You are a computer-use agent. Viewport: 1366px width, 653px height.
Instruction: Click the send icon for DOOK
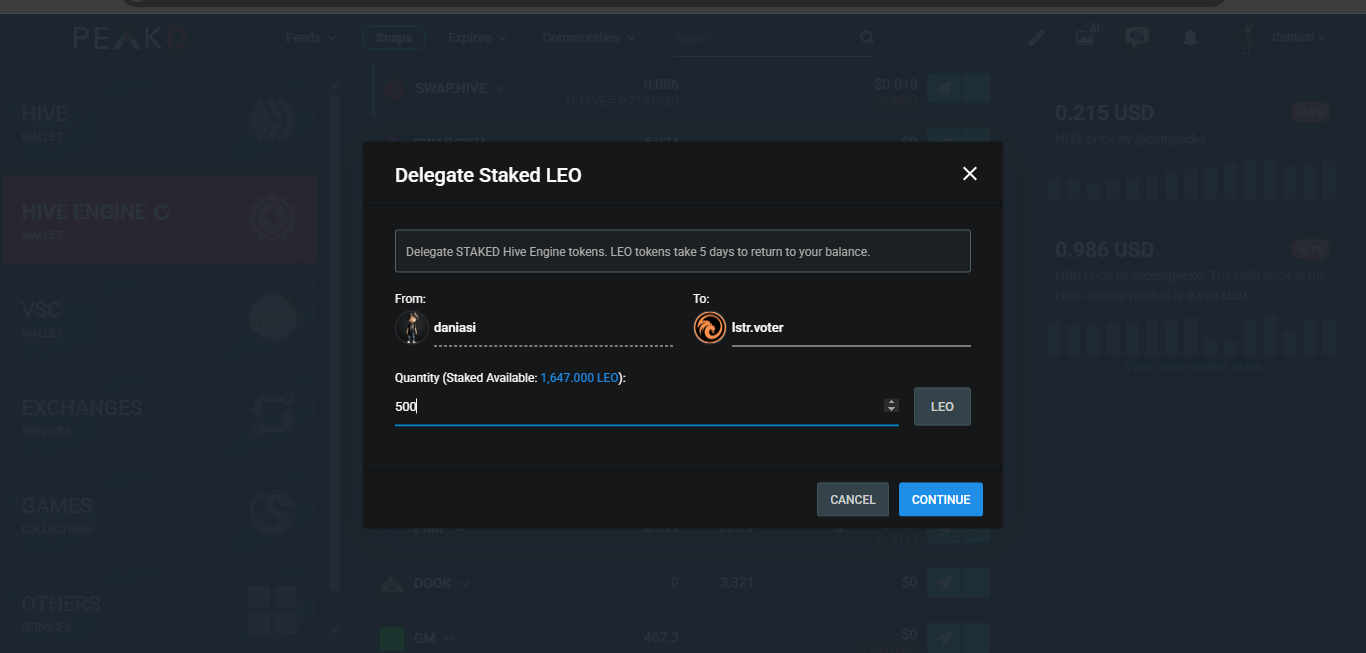click(x=943, y=583)
